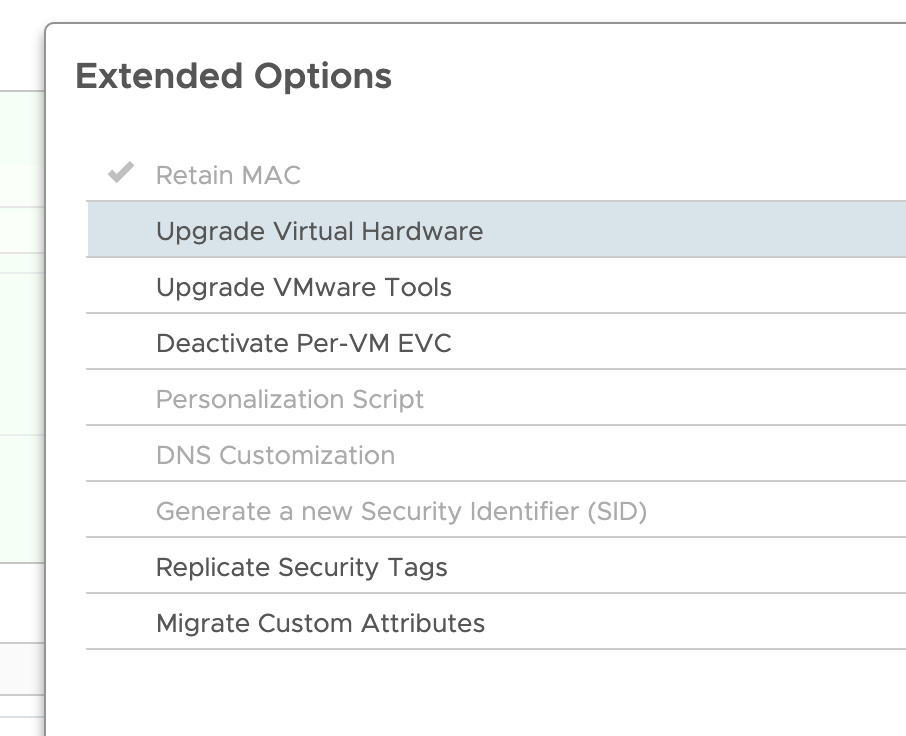
Task: Select Generate a new Security Identifier (SID)
Action: coord(401,511)
